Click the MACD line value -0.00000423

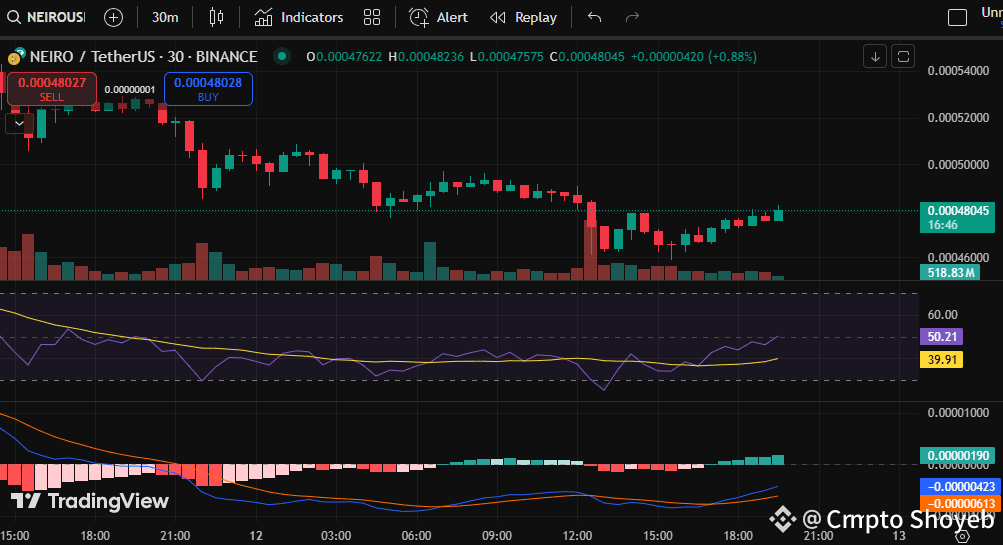click(961, 487)
